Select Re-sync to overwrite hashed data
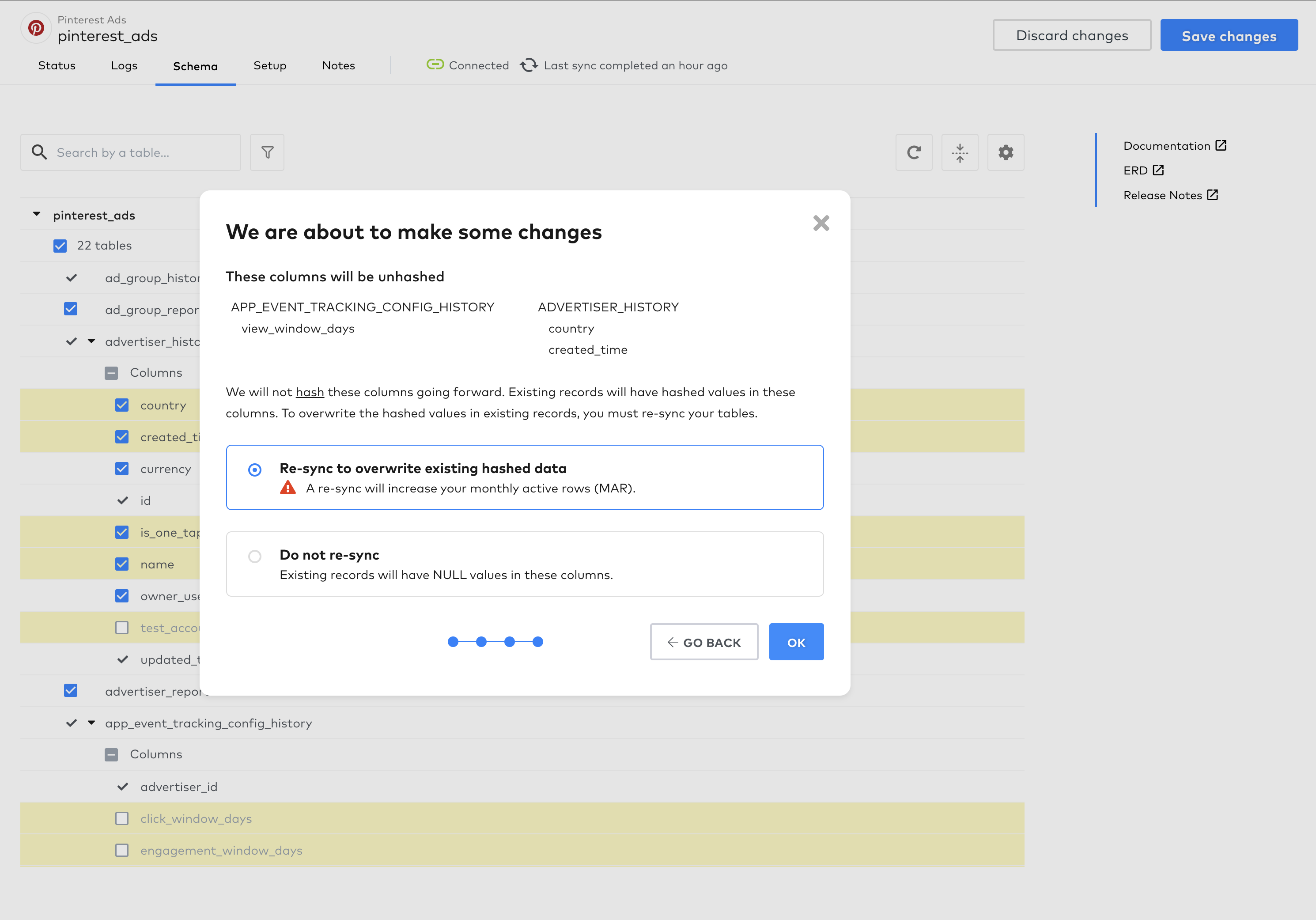 coord(254,470)
